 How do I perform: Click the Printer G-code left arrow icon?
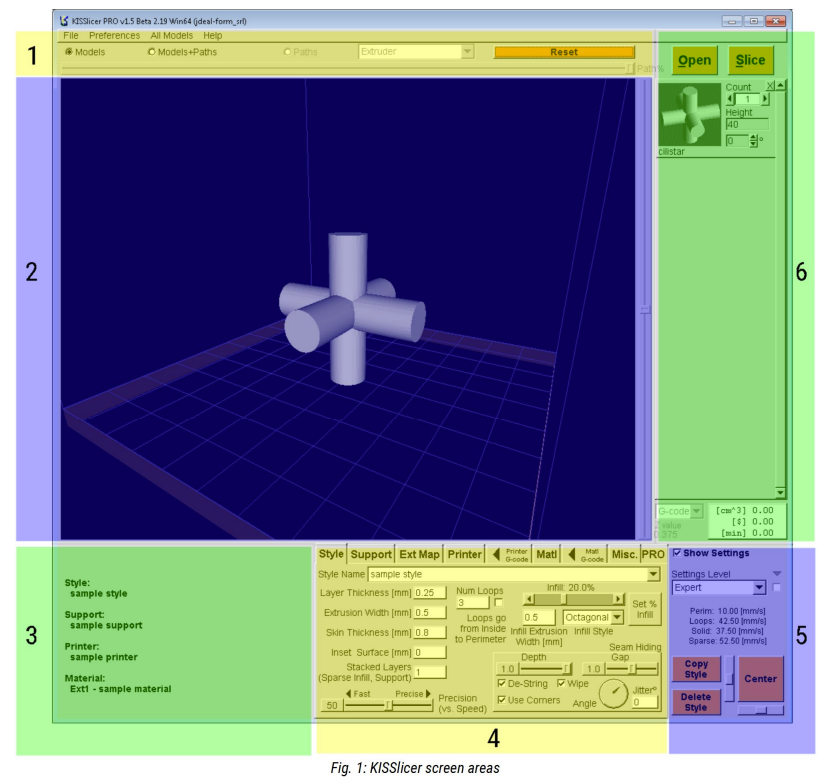[497, 554]
